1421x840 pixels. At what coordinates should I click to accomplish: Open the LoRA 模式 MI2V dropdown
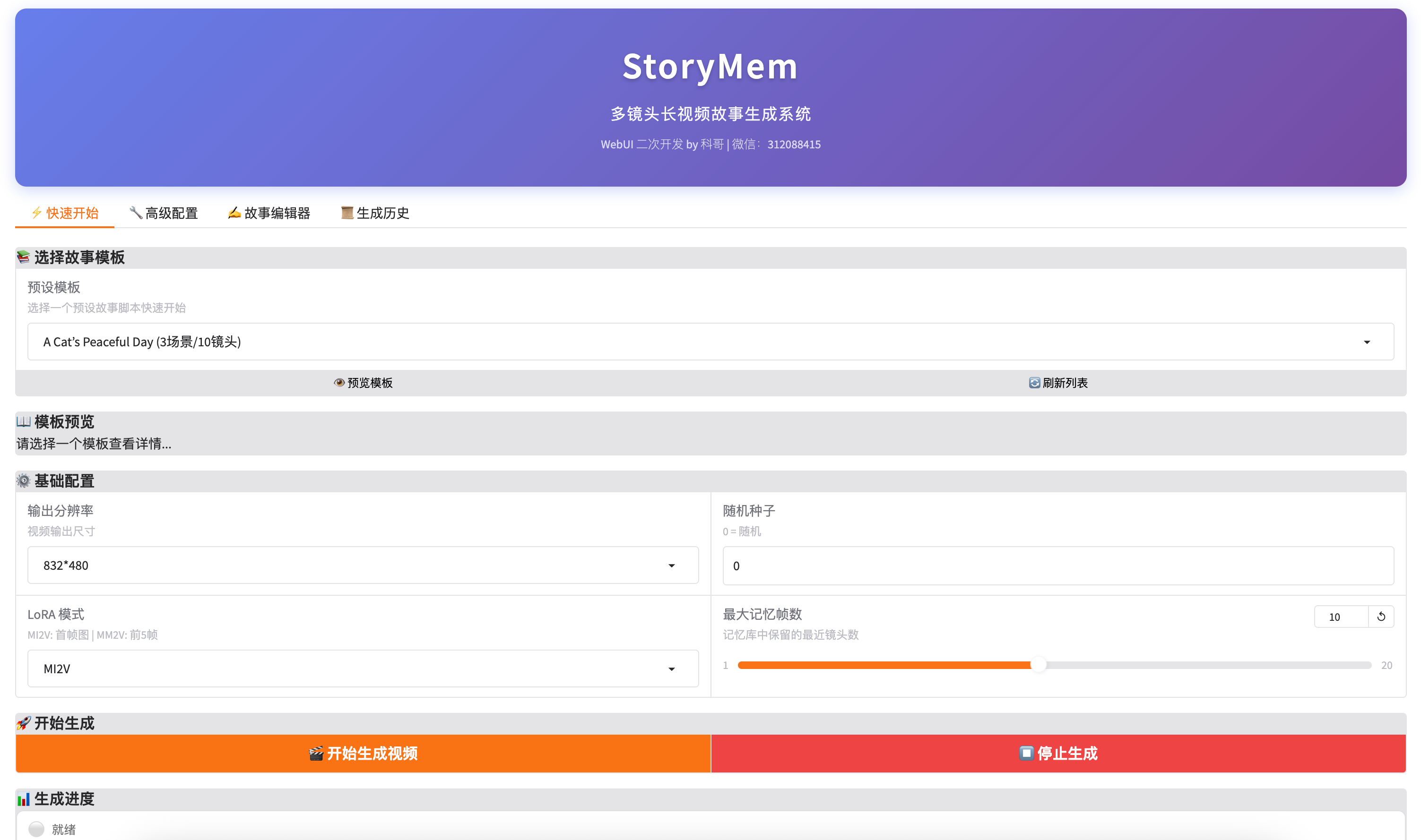pyautogui.click(x=363, y=669)
